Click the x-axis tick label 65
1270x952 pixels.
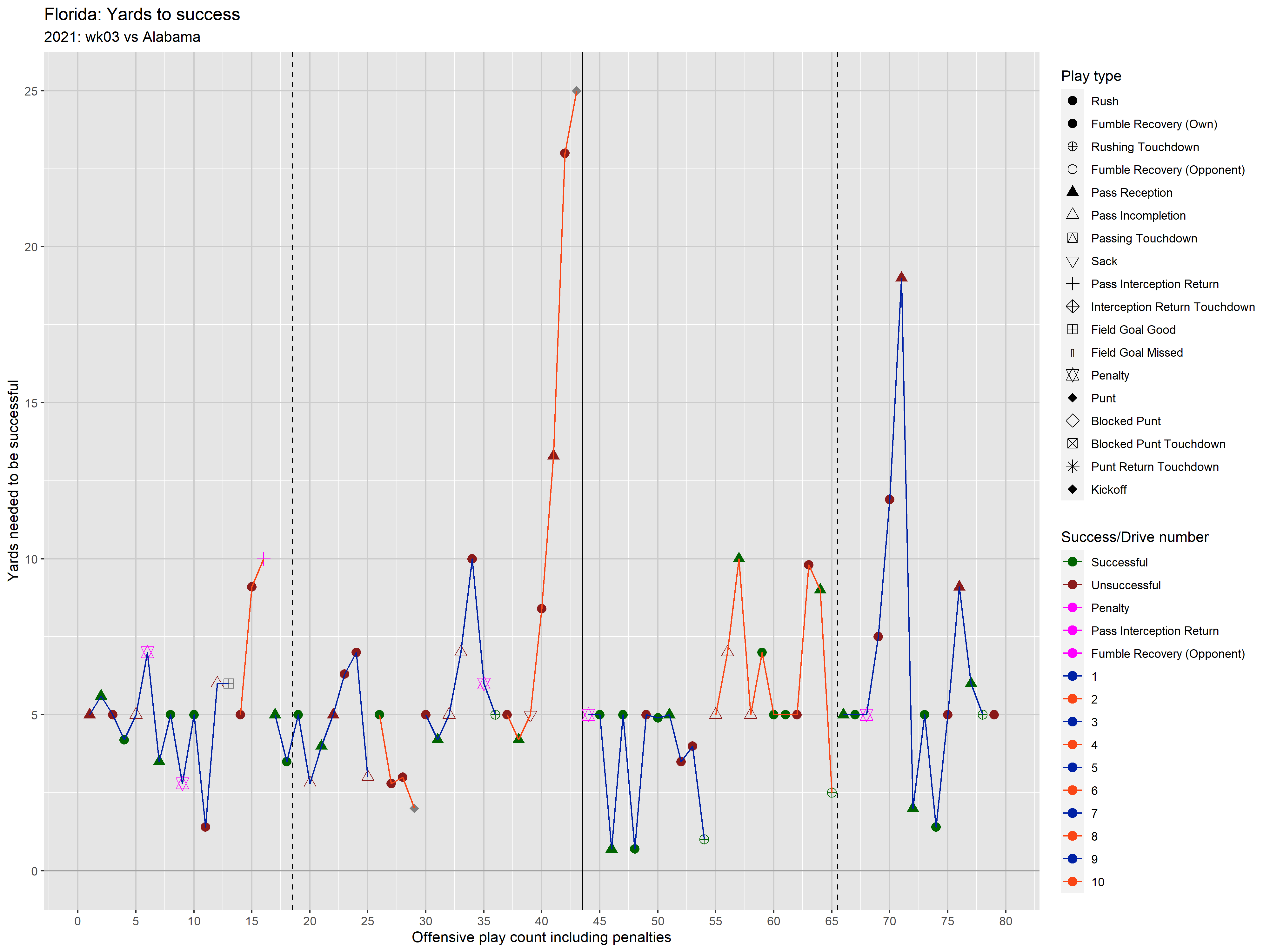coord(831,921)
